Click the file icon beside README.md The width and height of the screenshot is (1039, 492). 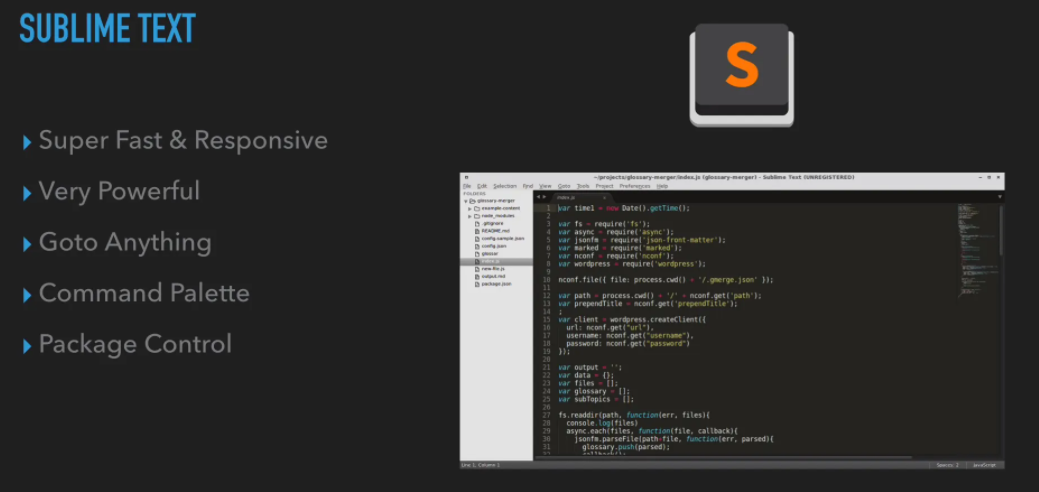point(477,231)
